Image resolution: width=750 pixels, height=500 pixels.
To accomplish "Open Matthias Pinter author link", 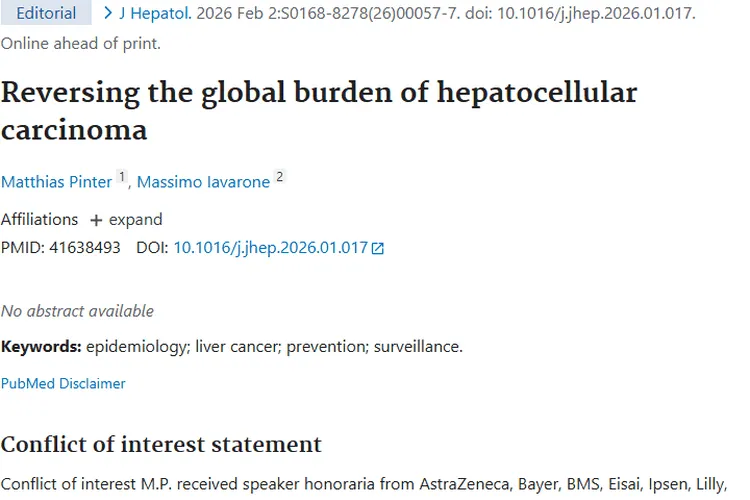I will pos(57,182).
